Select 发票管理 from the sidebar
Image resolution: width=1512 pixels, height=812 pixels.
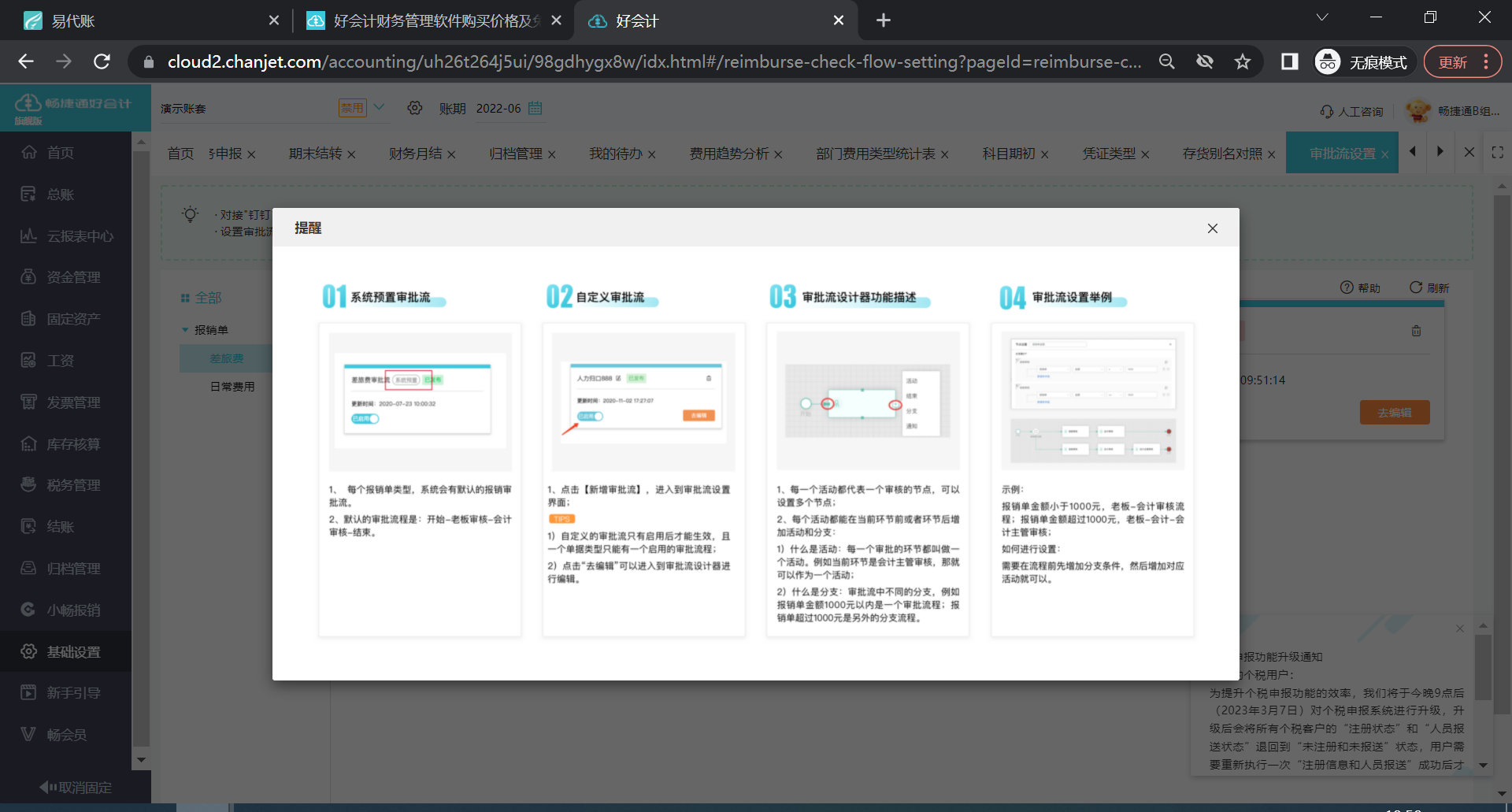(67, 402)
